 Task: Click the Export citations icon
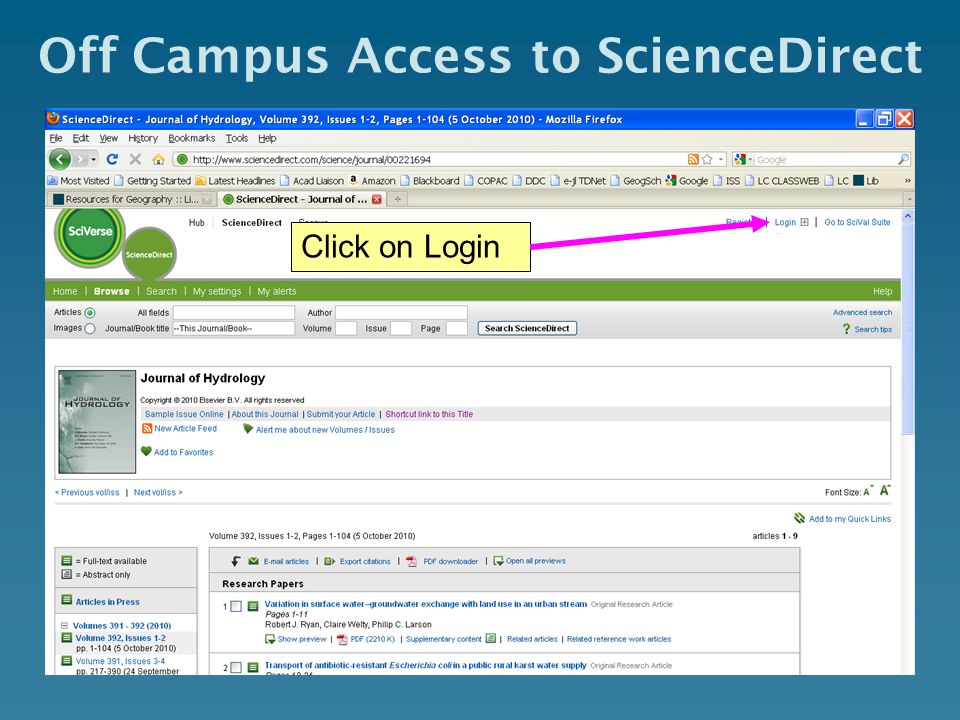click(x=329, y=561)
